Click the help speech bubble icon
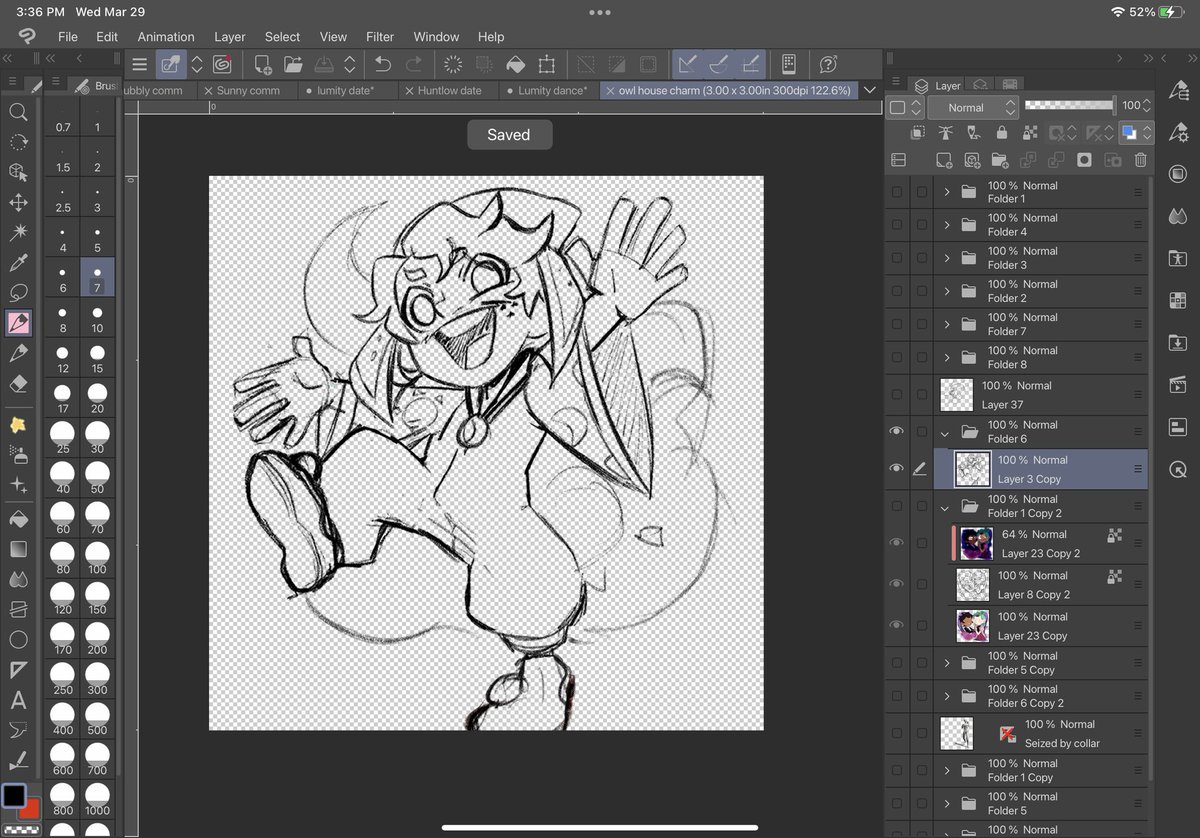Image resolution: width=1200 pixels, height=838 pixels. [828, 64]
